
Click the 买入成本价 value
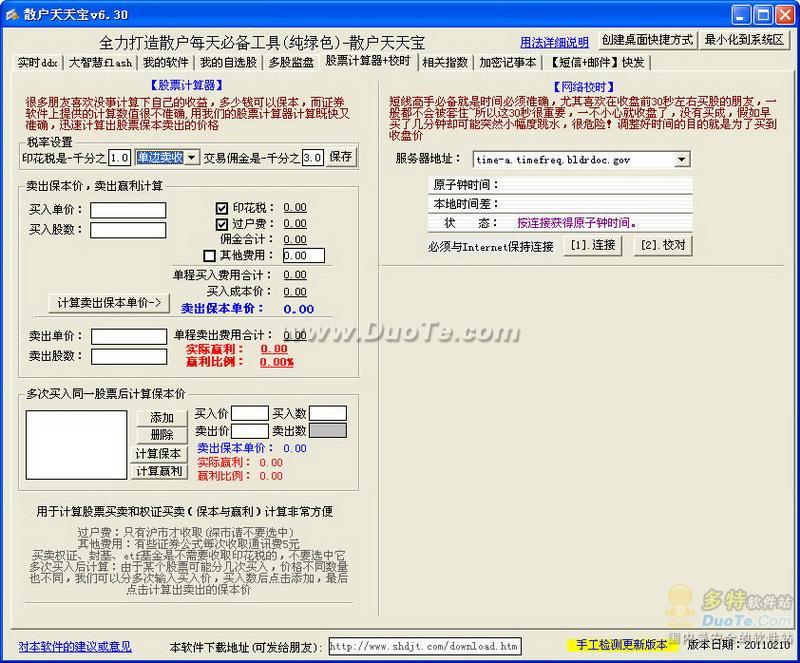[x=295, y=291]
